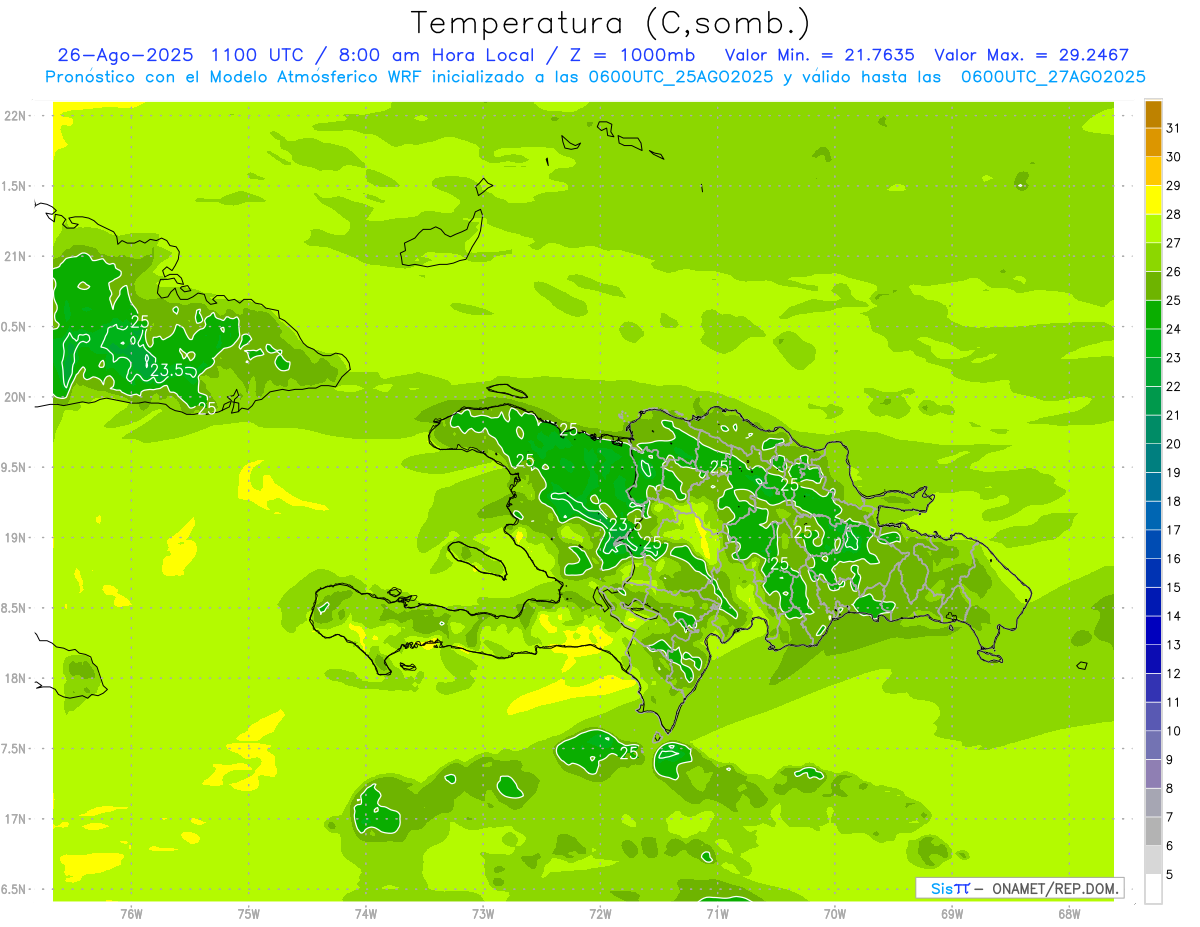1200x927 pixels.
Task: Click the "73W" longitude axis label
Action: tap(483, 913)
